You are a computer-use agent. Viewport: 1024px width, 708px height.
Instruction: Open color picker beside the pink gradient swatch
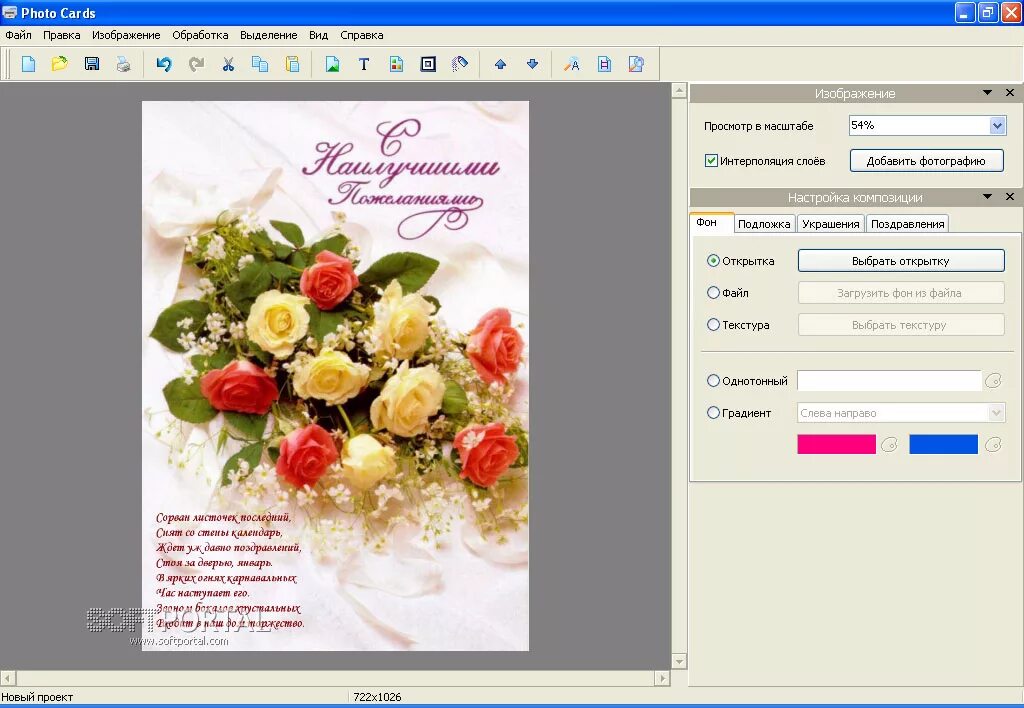[889, 445]
